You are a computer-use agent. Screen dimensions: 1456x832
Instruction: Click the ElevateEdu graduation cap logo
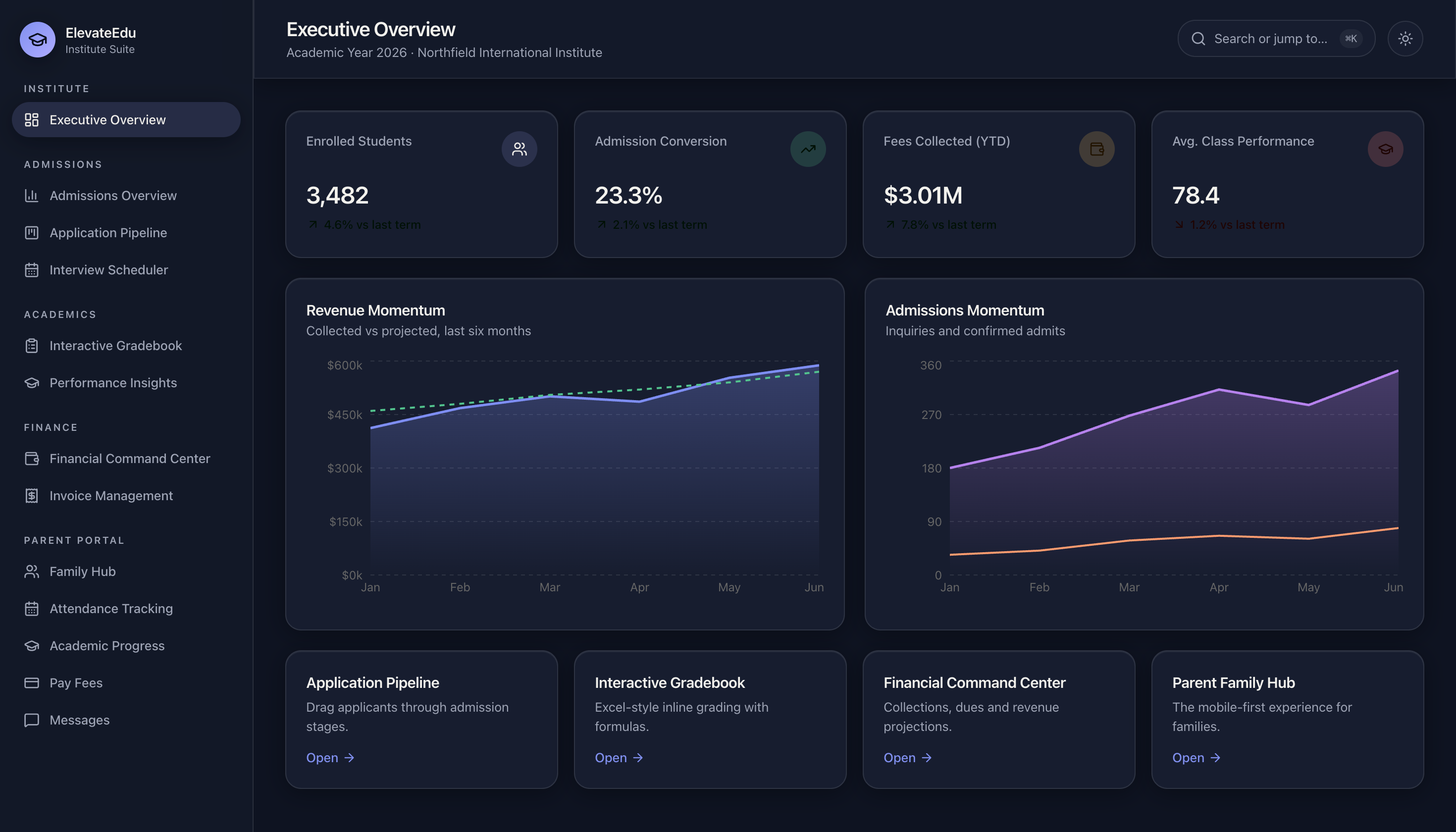38,40
